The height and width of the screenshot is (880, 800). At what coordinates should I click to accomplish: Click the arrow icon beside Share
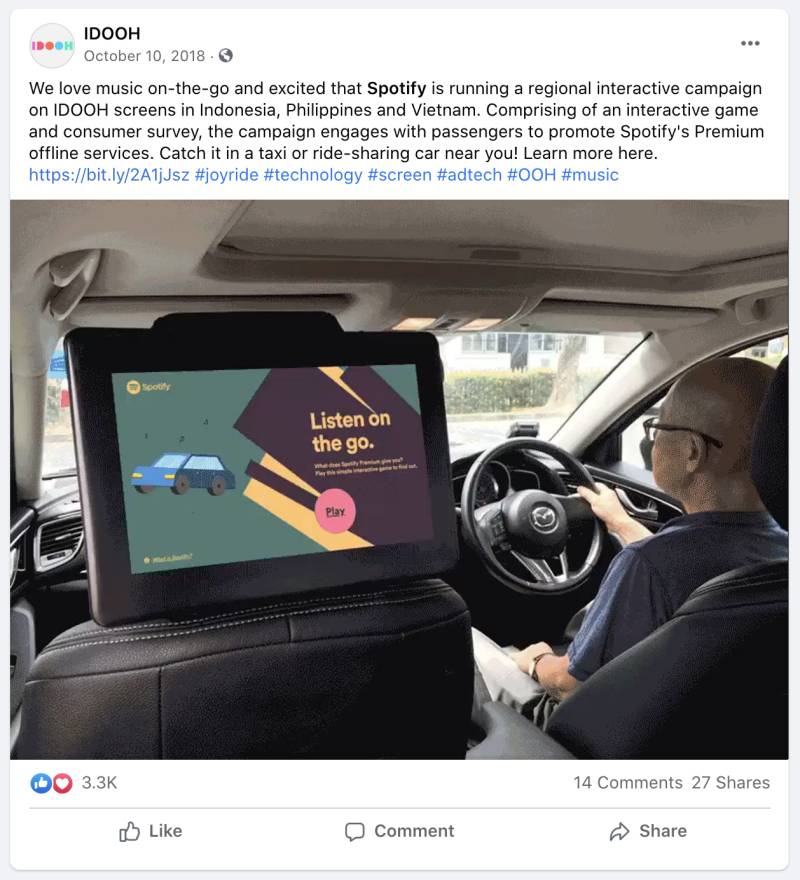tap(619, 831)
